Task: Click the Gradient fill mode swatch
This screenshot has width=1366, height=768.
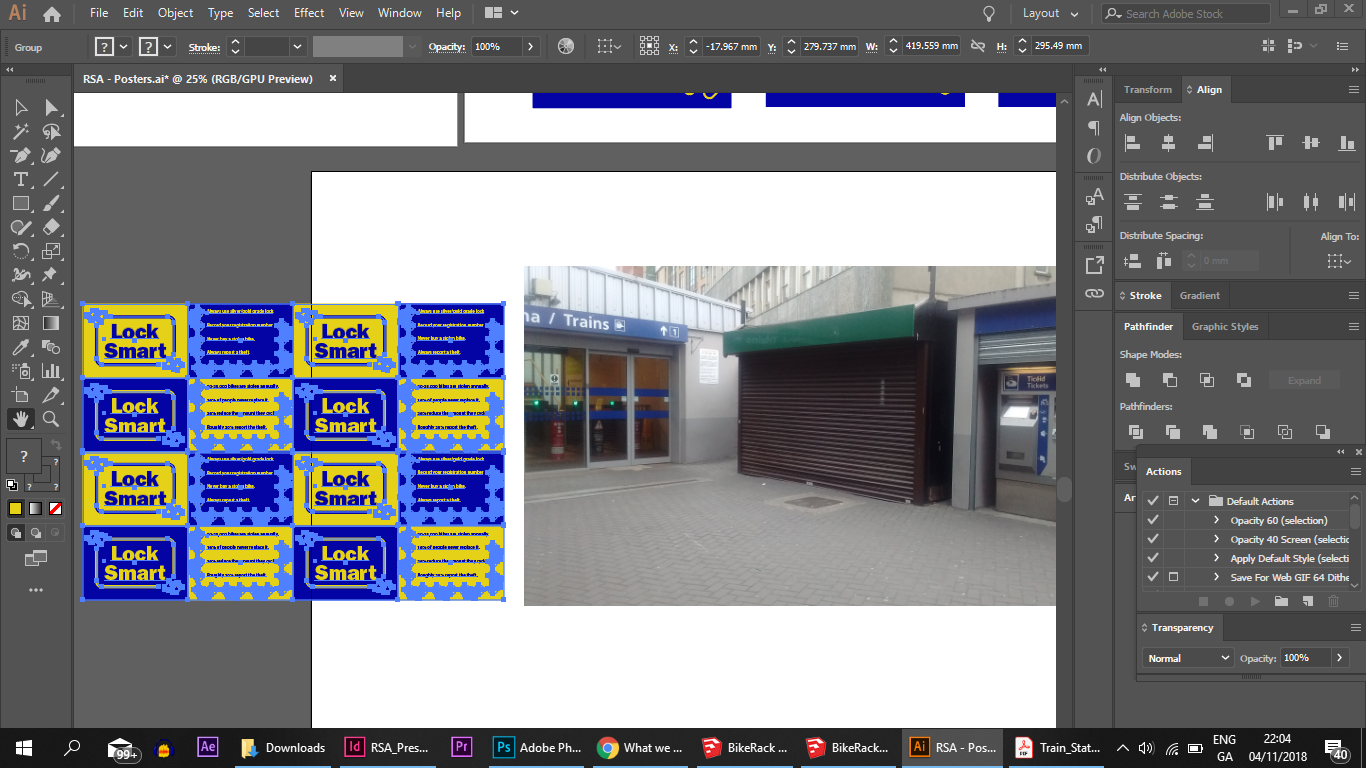Action: point(35,508)
